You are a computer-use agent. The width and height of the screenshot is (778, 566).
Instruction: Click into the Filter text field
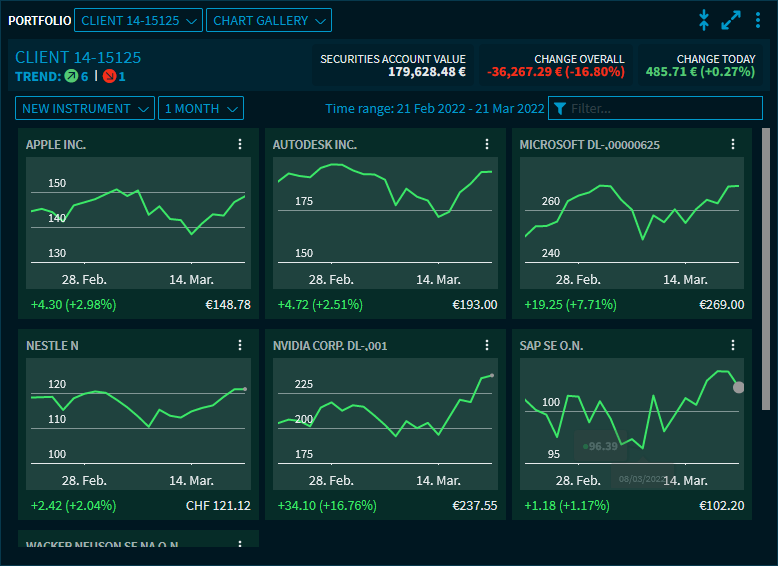tap(660, 108)
